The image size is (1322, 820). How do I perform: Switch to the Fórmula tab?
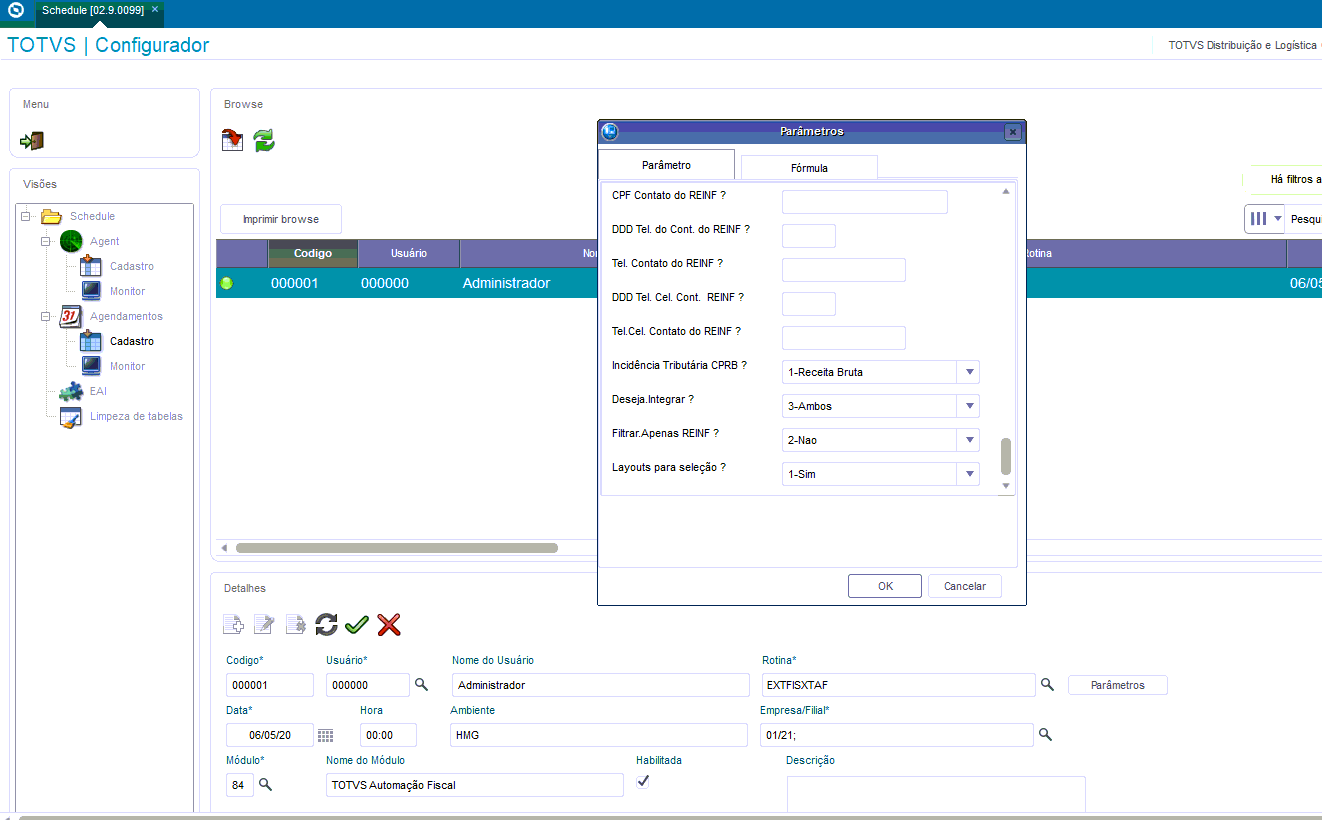[809, 168]
